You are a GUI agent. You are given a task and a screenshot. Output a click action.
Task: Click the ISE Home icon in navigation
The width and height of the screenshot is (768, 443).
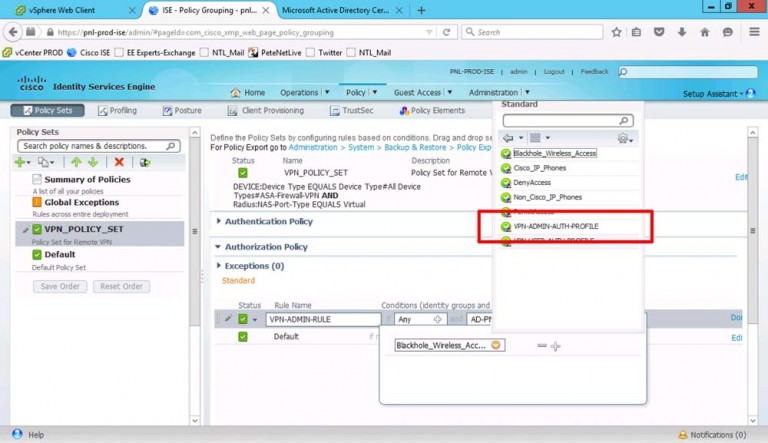[235, 92]
